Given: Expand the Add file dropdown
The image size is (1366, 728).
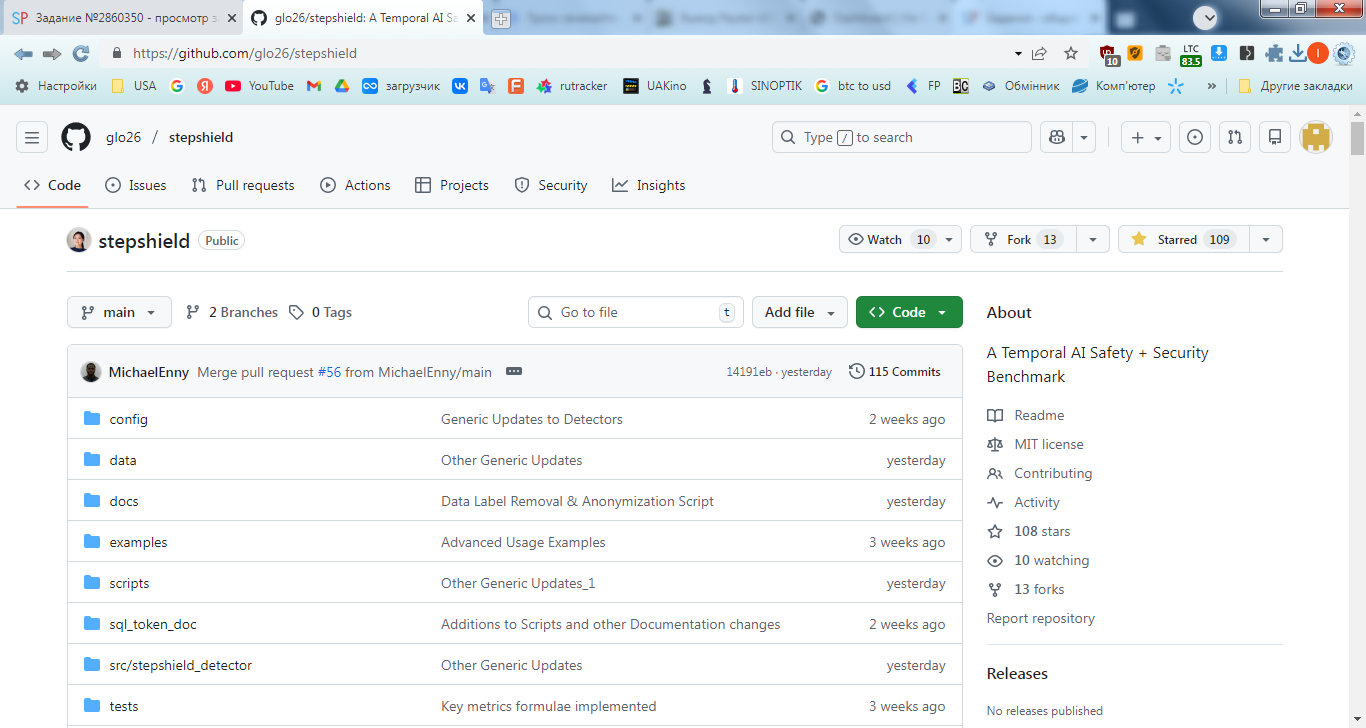Looking at the screenshot, I should pos(799,312).
